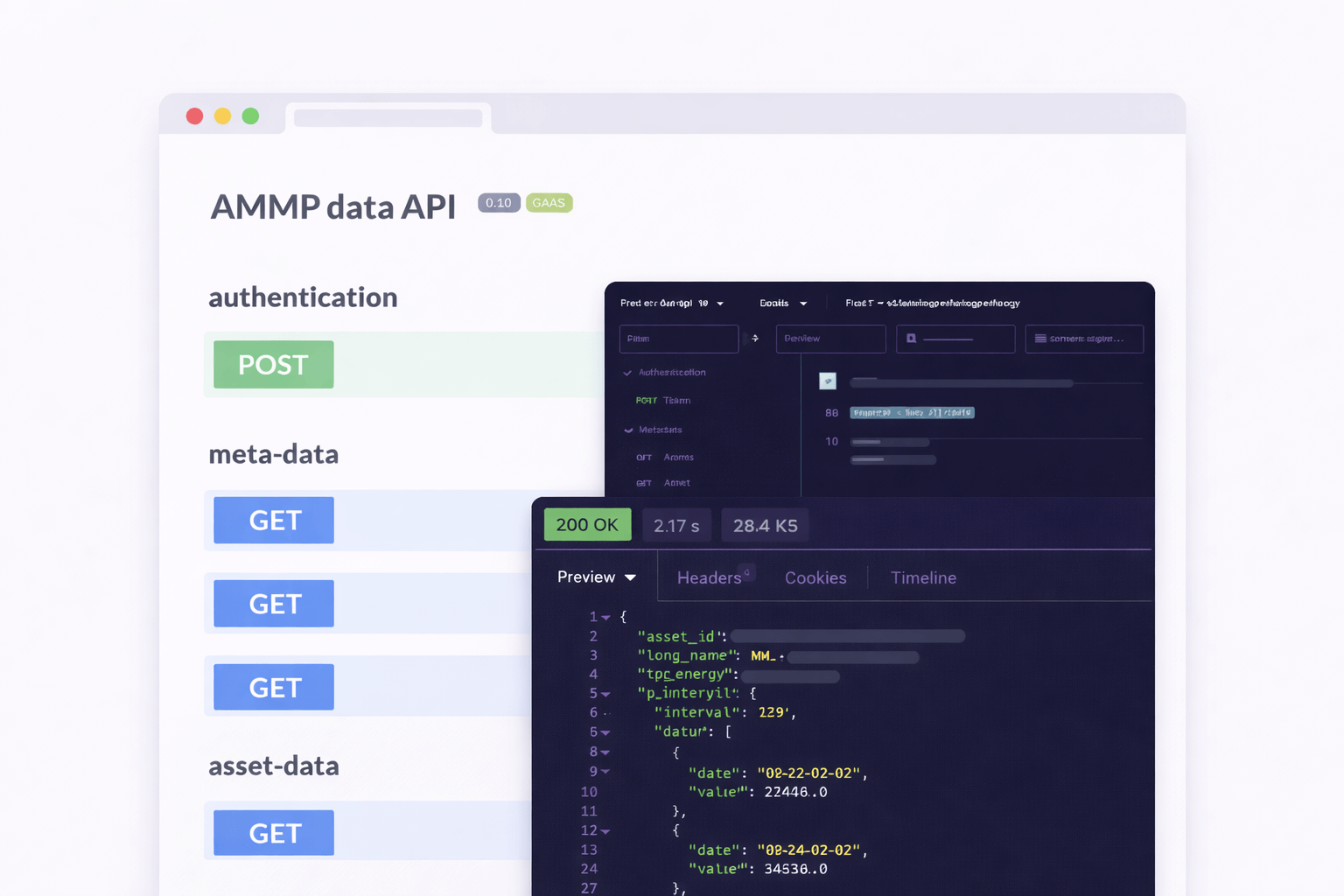Switch to the Cookies tab
The width and height of the screenshot is (1344, 896).
[x=815, y=577]
